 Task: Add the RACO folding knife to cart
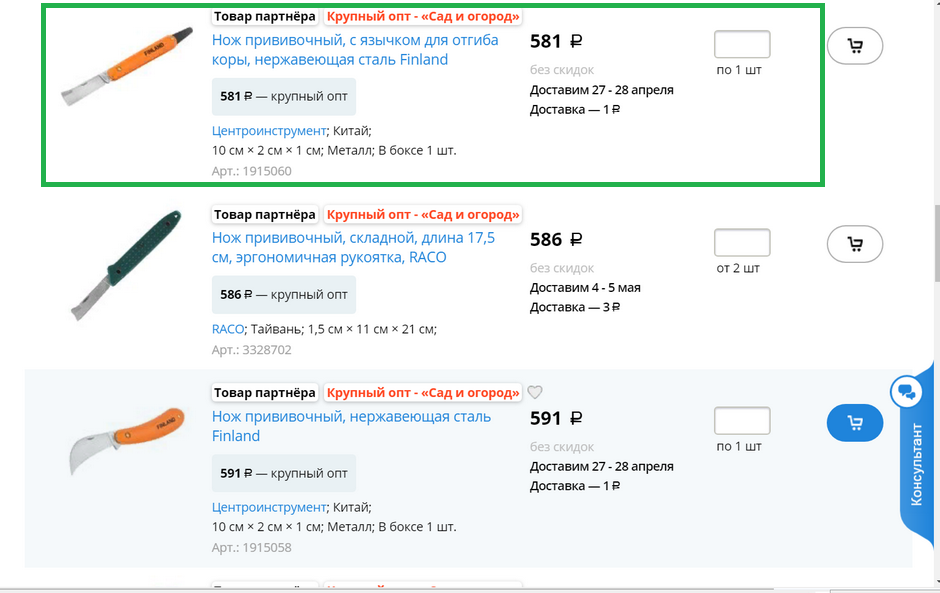click(855, 244)
